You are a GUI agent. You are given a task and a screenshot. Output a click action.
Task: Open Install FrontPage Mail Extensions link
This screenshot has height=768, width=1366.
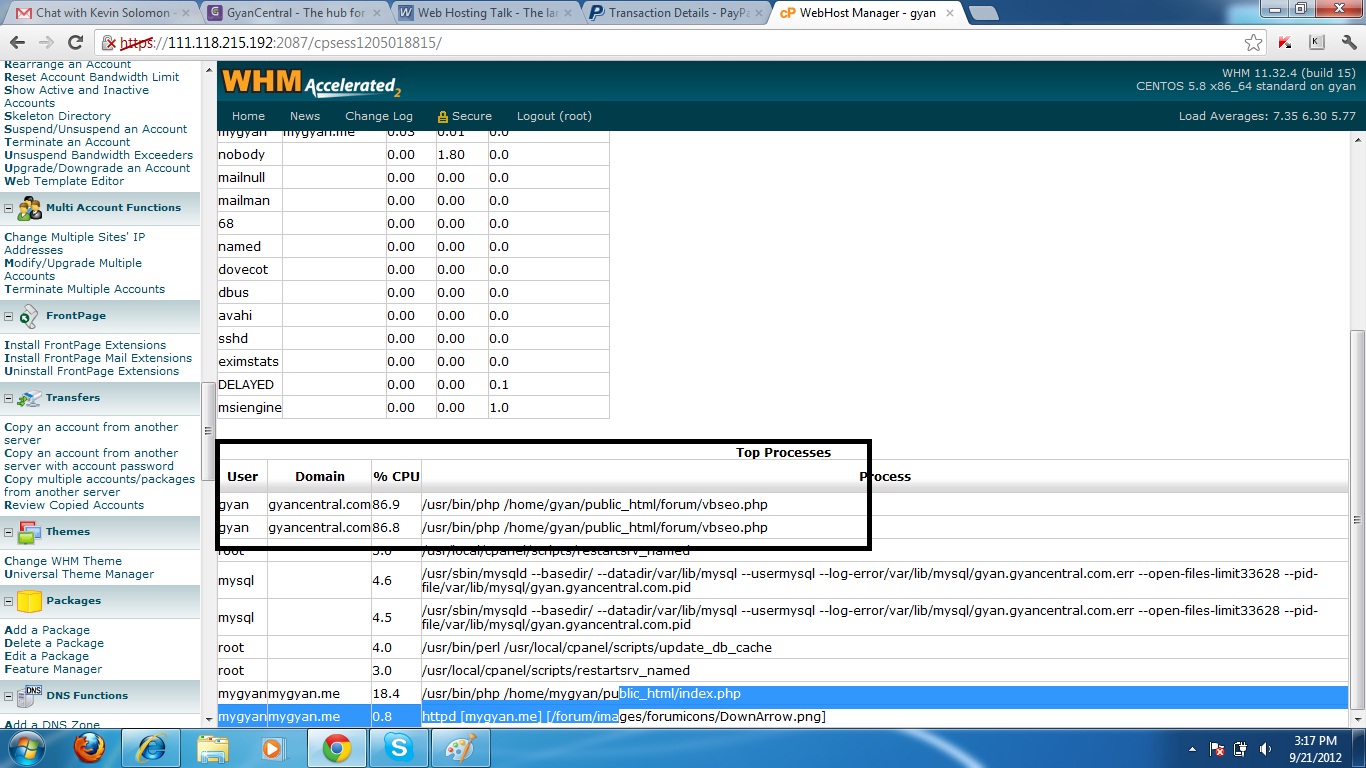point(98,358)
